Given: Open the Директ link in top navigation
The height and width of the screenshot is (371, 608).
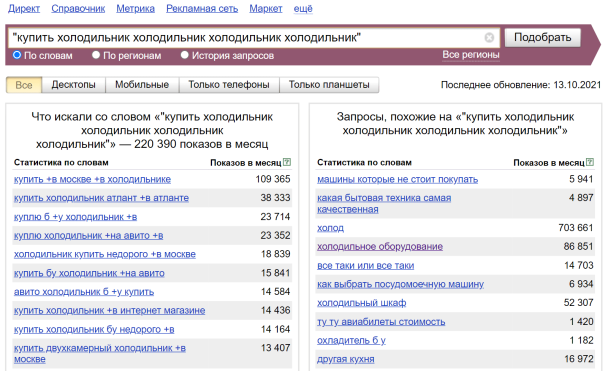Looking at the screenshot, I should tap(24, 9).
